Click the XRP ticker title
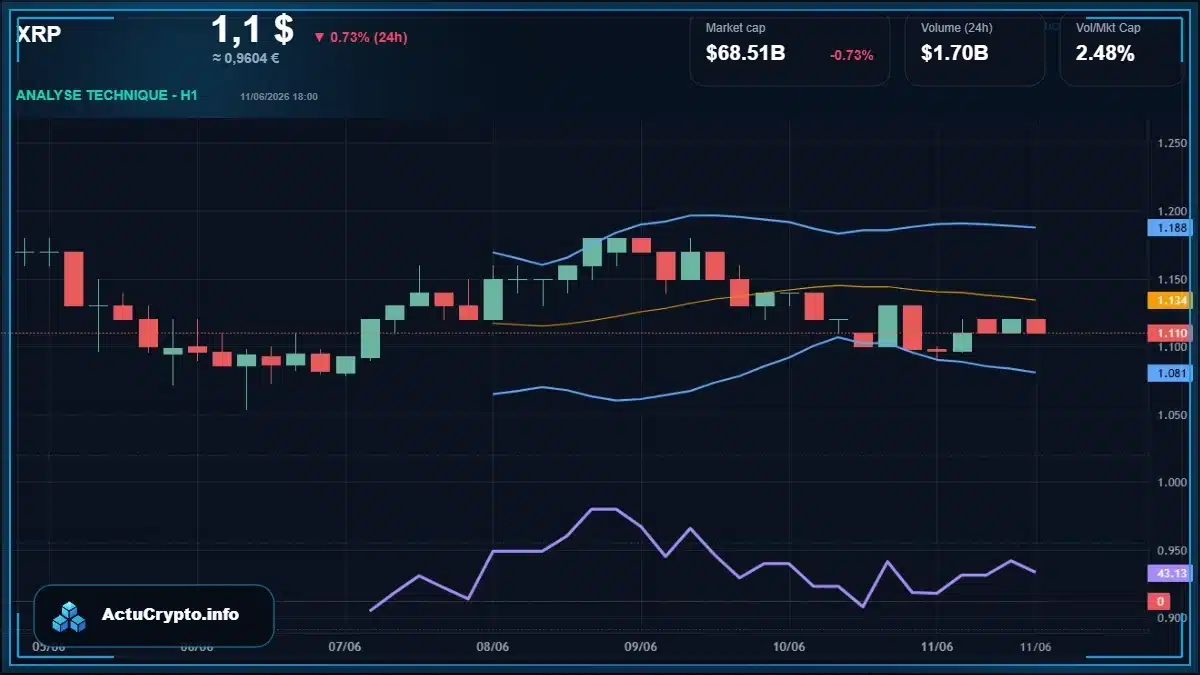This screenshot has height=675, width=1200. (39, 34)
